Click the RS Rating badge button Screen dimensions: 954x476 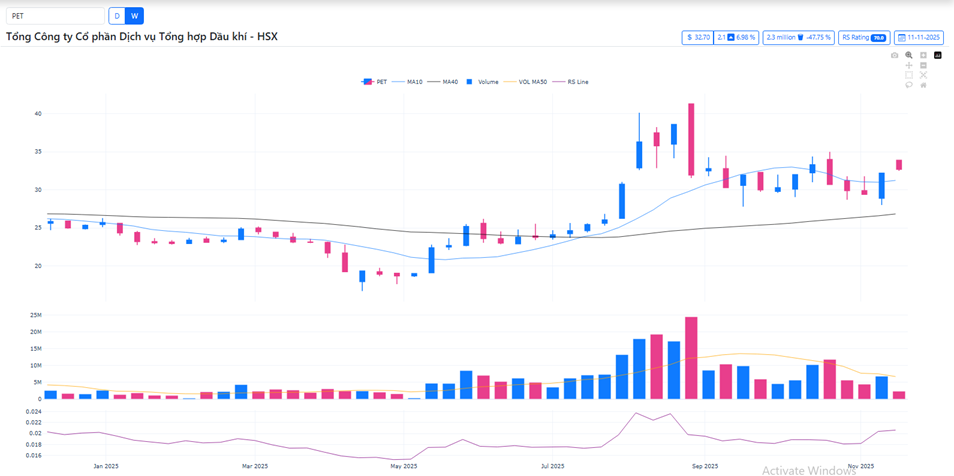(x=864, y=37)
